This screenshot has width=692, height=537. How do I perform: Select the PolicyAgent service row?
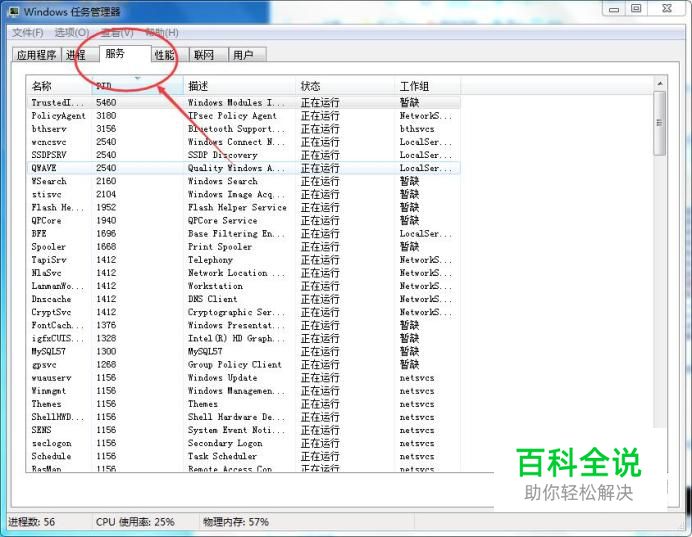click(243, 116)
